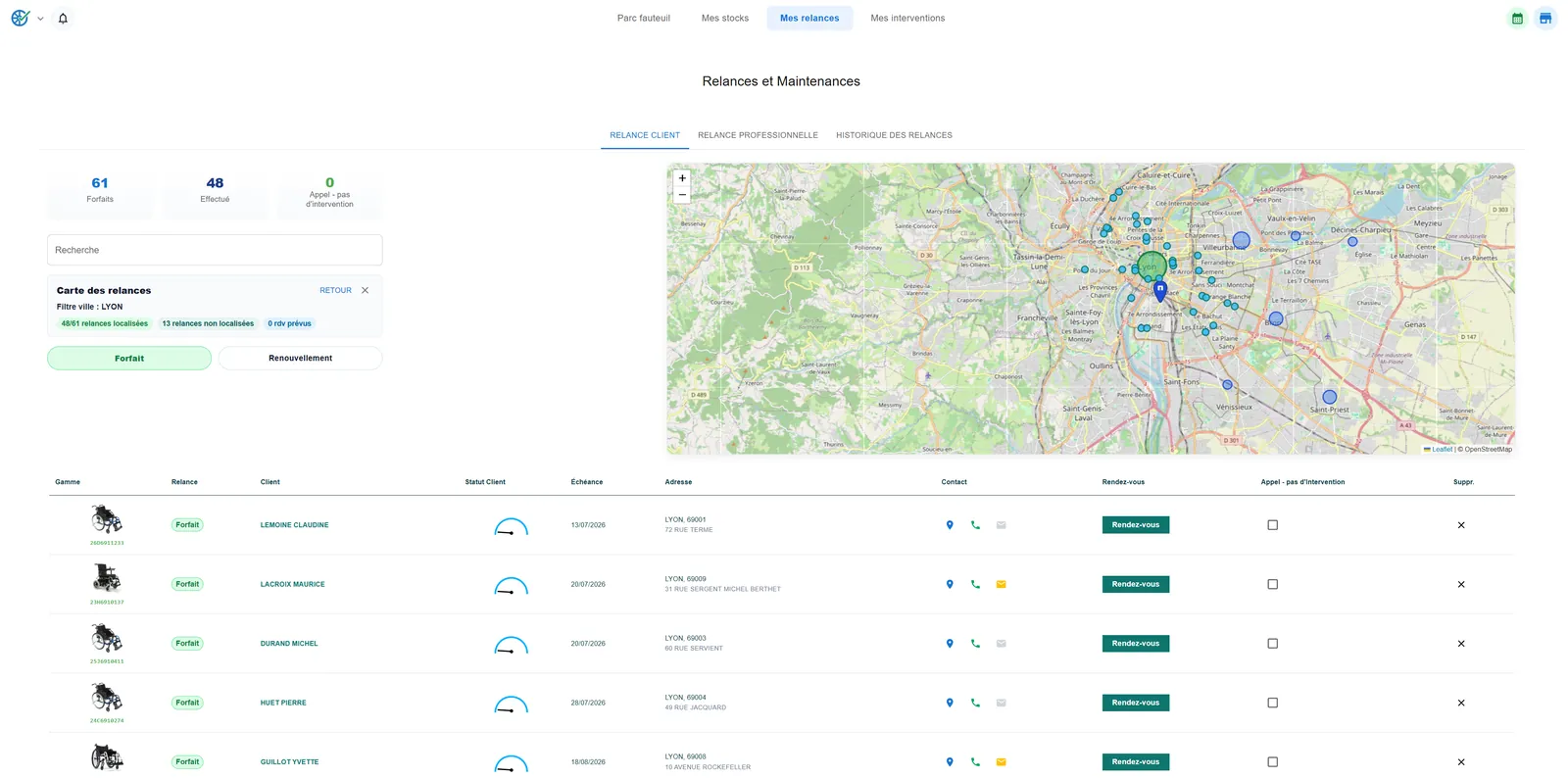1568x778 pixels.
Task: Tick Appel checkbox for LACROIX MAURICE
Action: pos(1273,585)
